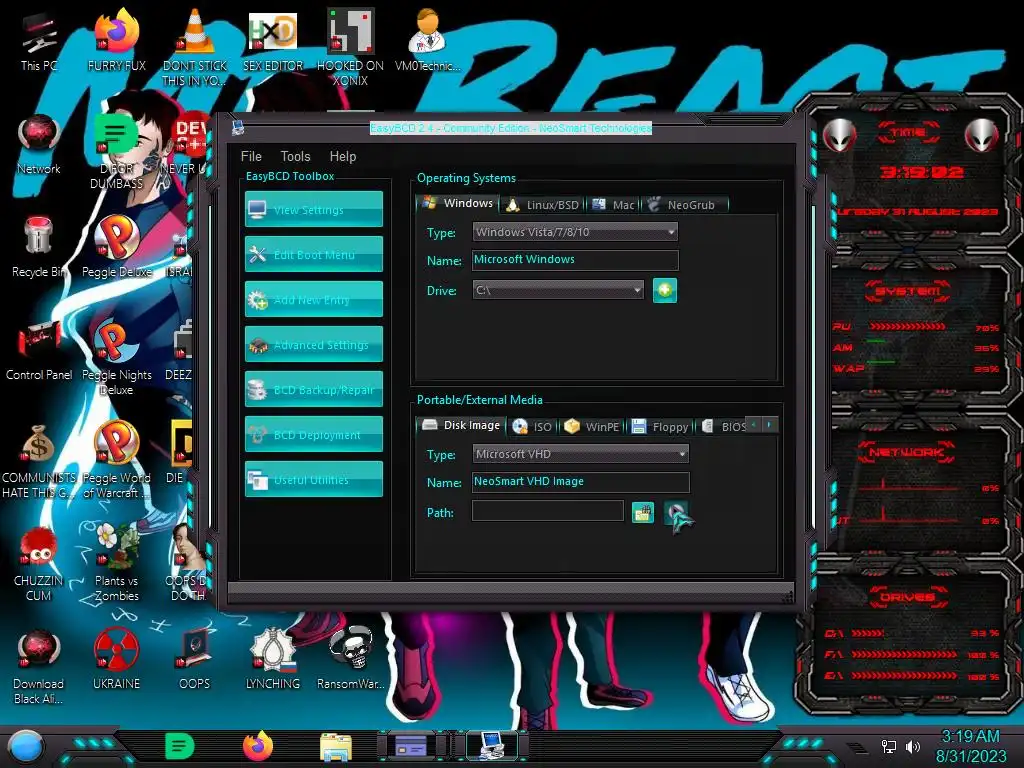The width and height of the screenshot is (1024, 768).
Task: Click the EasyBCD title bar app icon
Action: [238, 128]
